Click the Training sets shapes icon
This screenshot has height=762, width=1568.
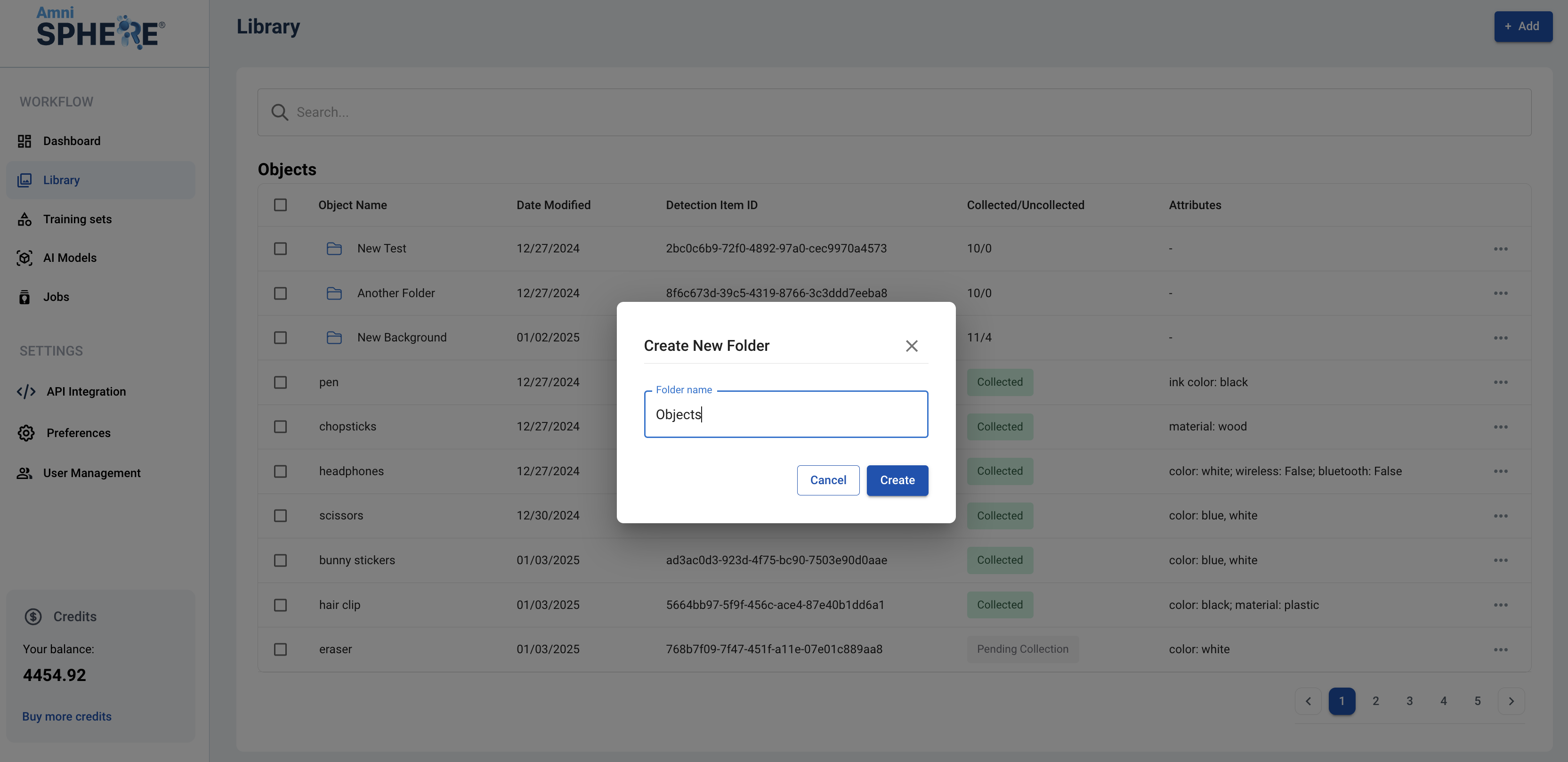coord(24,219)
